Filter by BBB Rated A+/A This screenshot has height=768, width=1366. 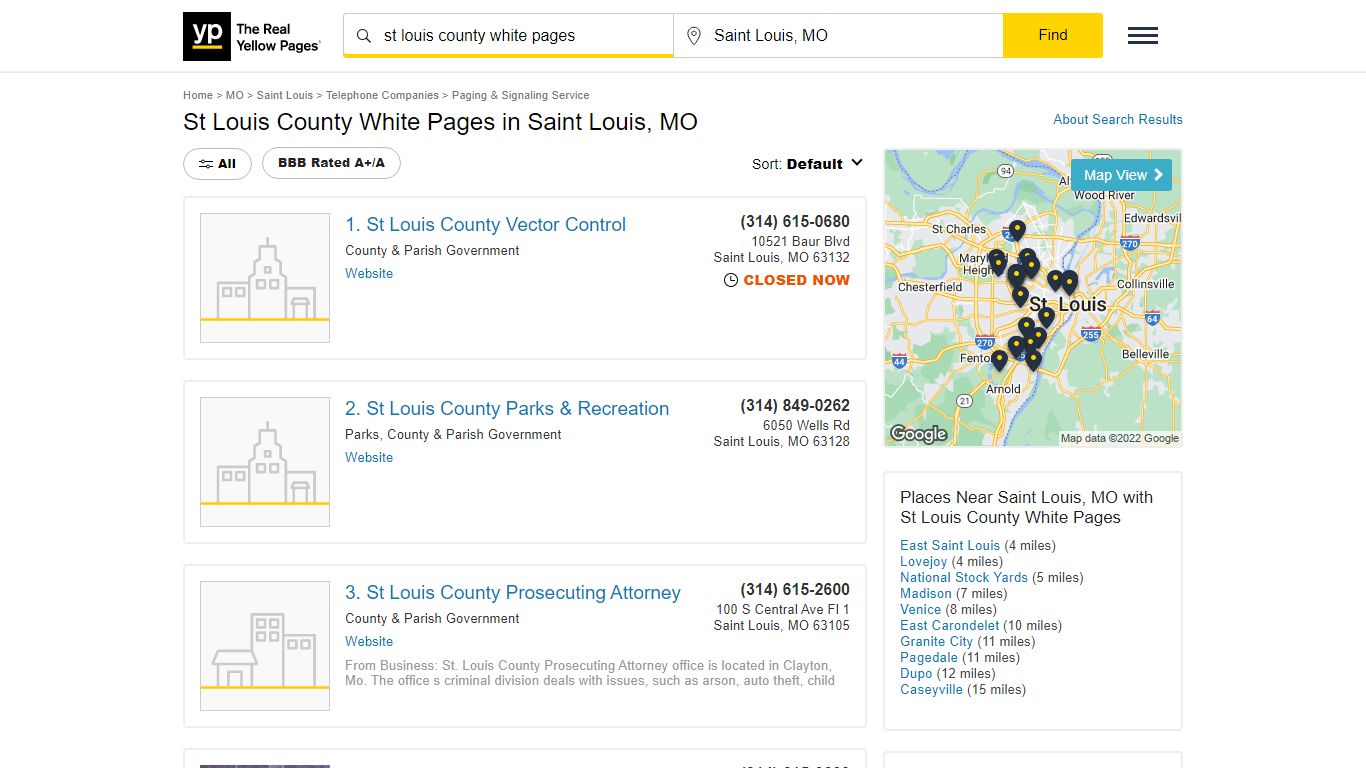coord(331,163)
